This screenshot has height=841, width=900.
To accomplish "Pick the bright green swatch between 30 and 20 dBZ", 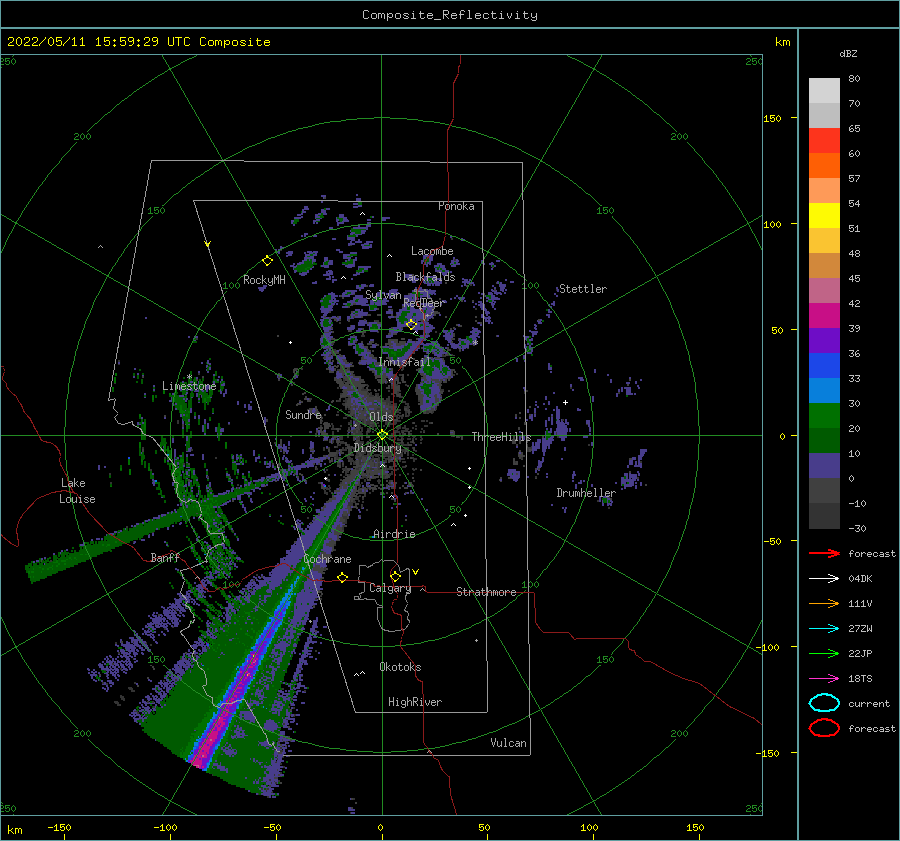I will 824,416.
